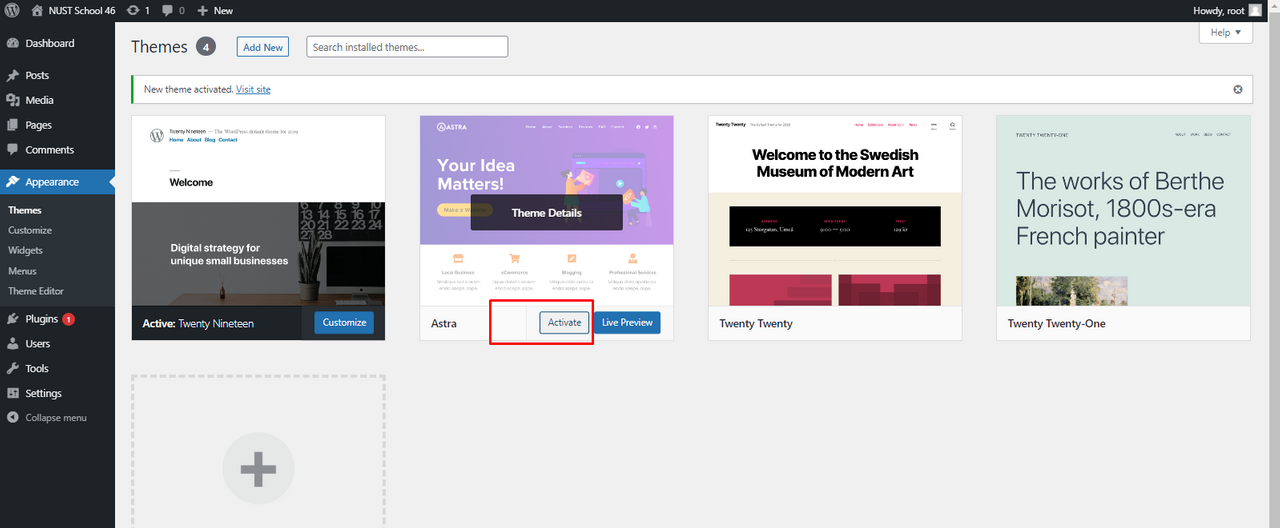The height and width of the screenshot is (528, 1280).
Task: Click the Twenty Twenty-One theme name
Action: (1057, 323)
